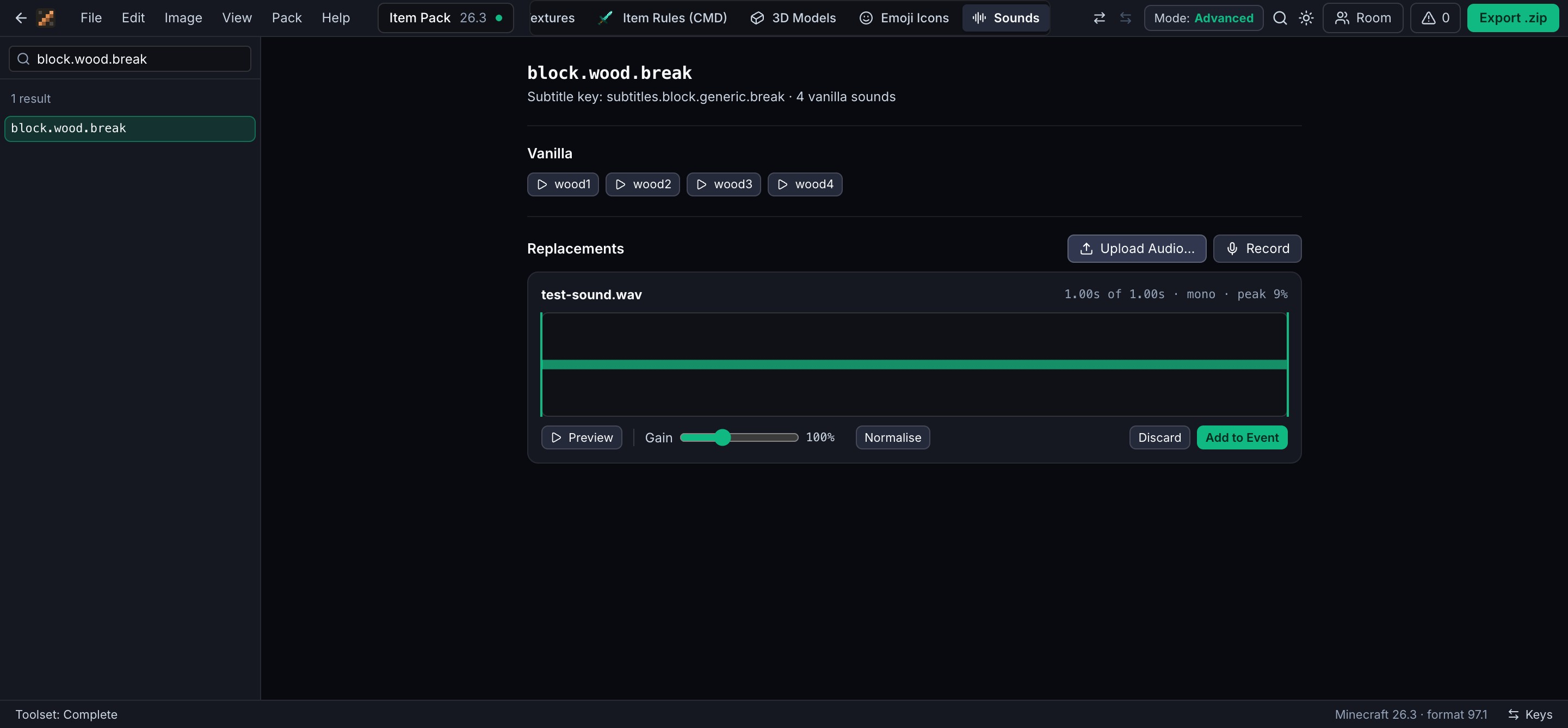The width and height of the screenshot is (1568, 728).
Task: Play the wood4 vanilla sound
Action: 805,184
